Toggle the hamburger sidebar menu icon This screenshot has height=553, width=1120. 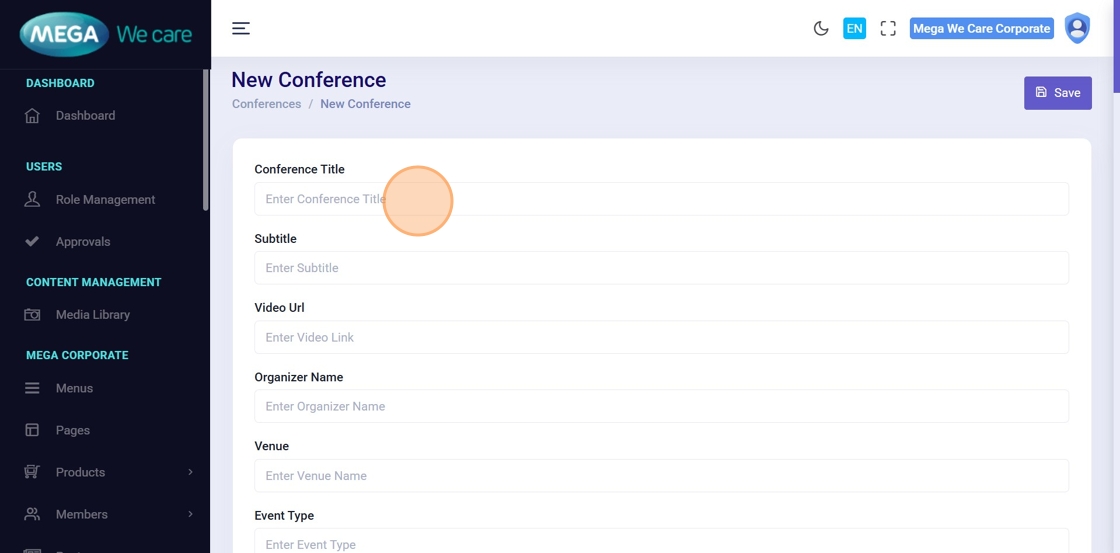tap(241, 29)
